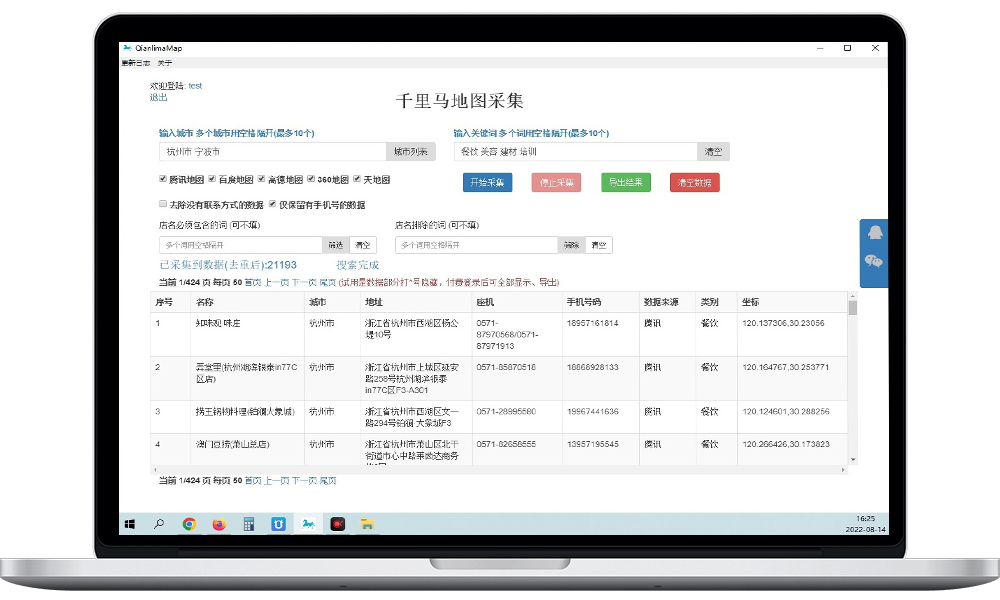The height and width of the screenshot is (600, 1000).
Task: Click the 手机号码 column header
Action: (x=600, y=302)
